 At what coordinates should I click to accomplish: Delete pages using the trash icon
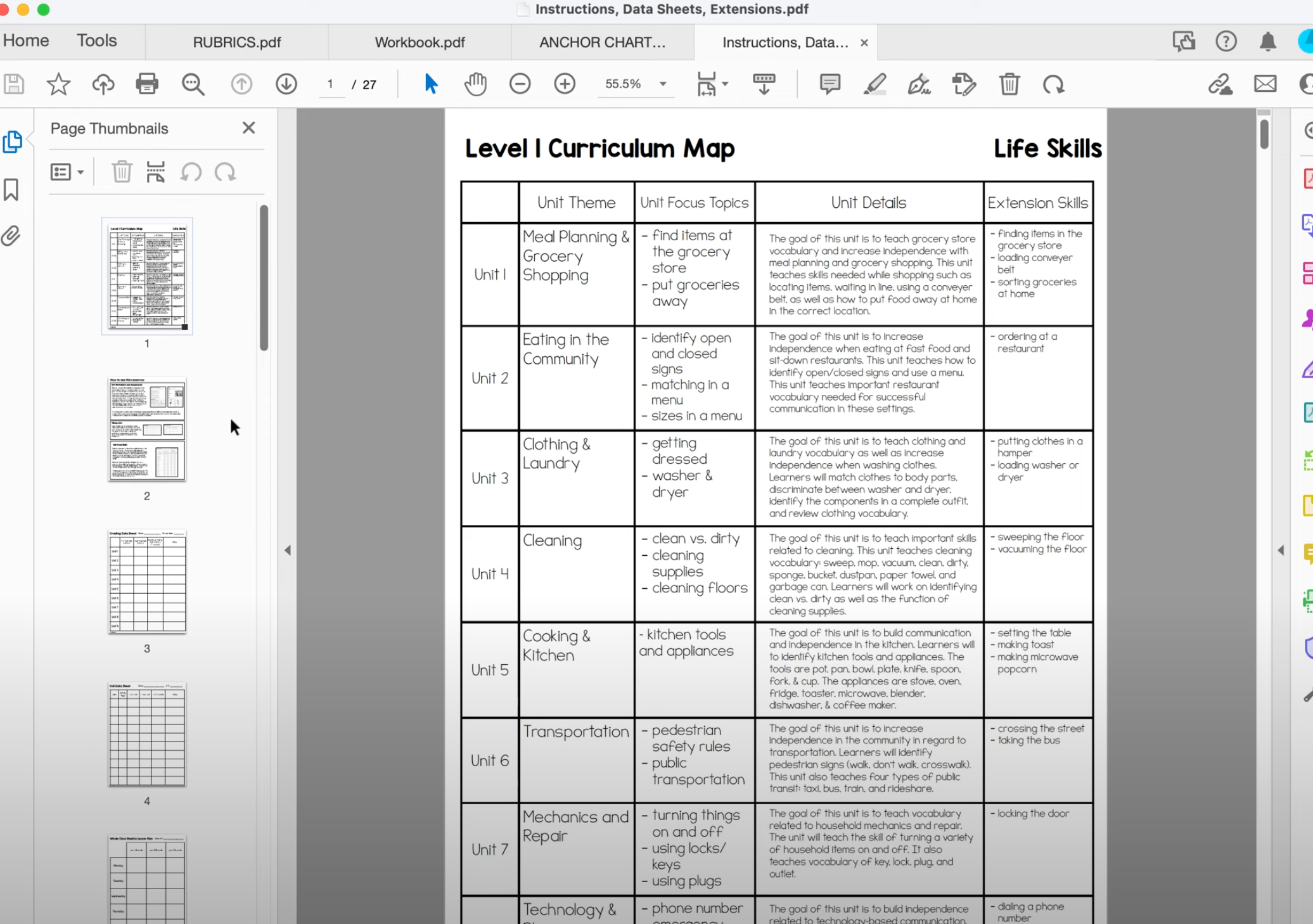(x=1009, y=84)
